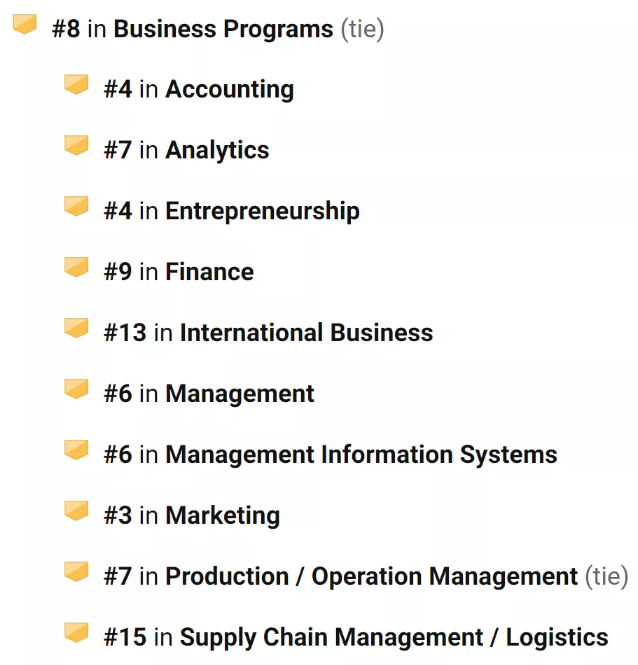Open the Entrepreneurship ranking entry

[x=232, y=211]
